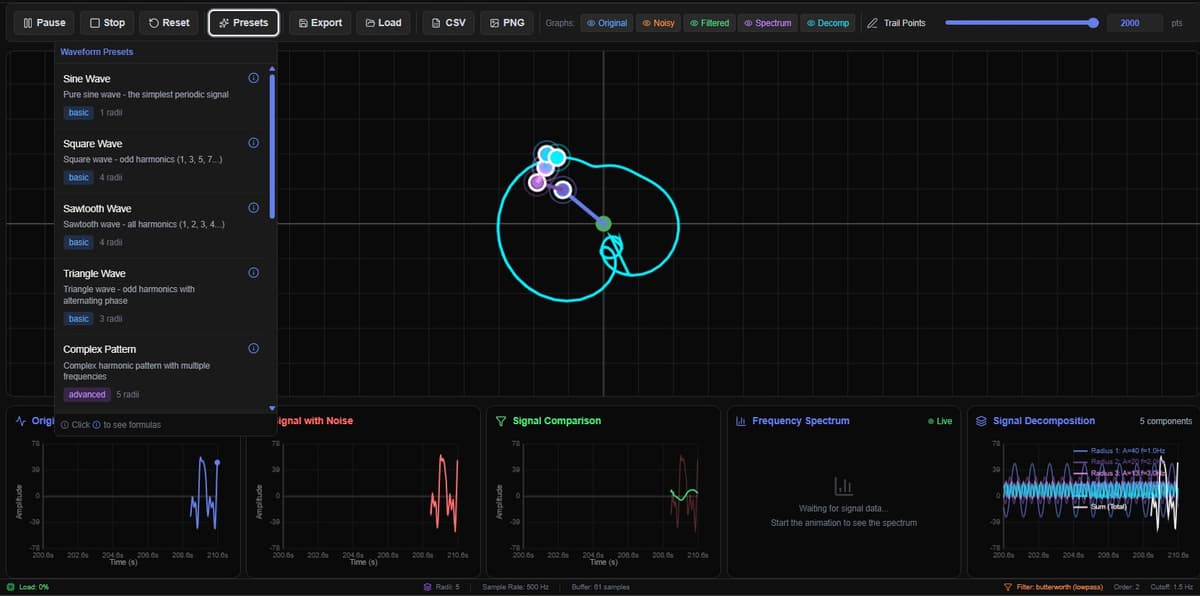Screen dimensions: 1200x596
Task: Choose the Complex Pattern preset
Action: click(99, 350)
